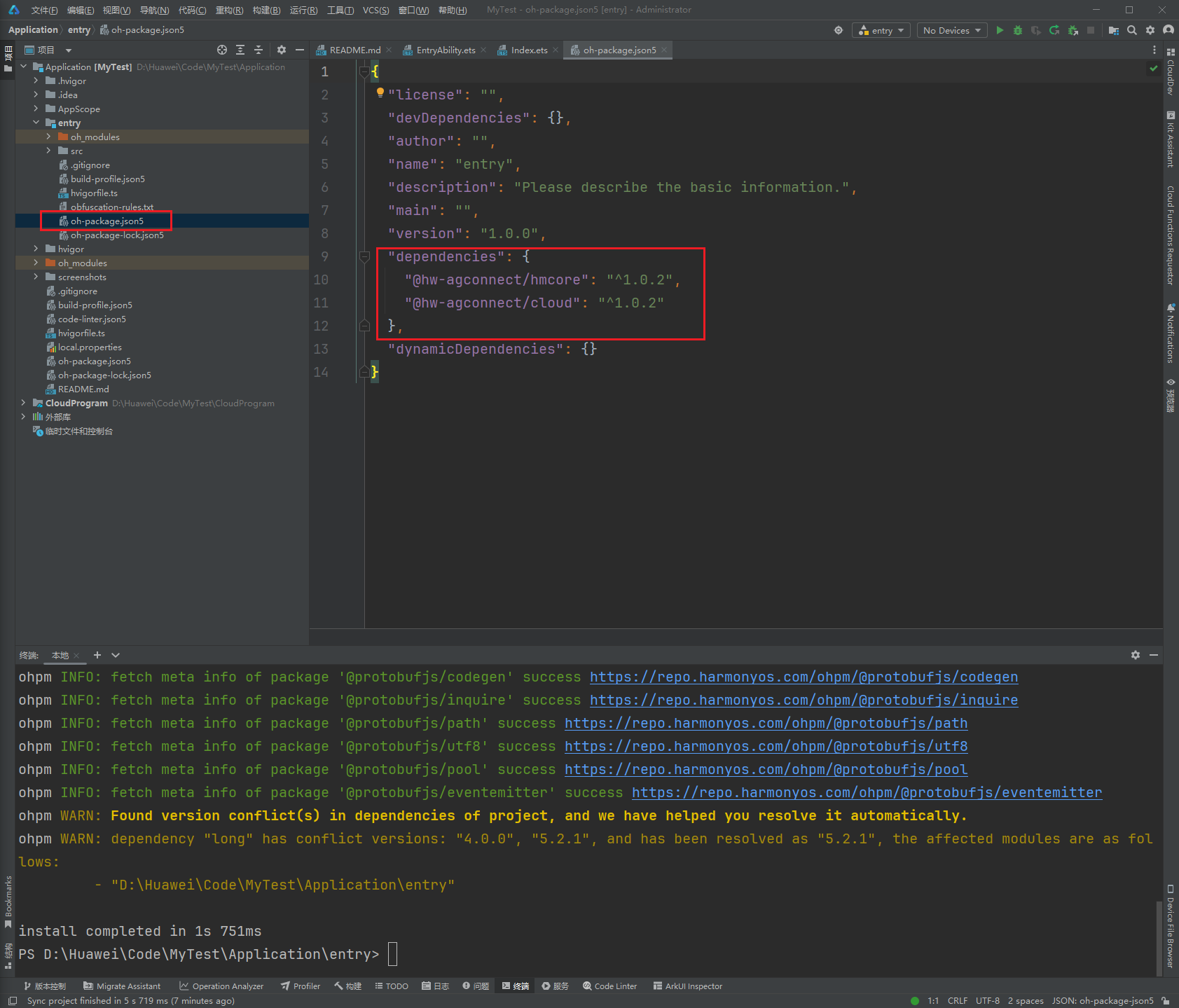This screenshot has width=1179, height=1008.
Task: Open the protobufjs/codegen repository link
Action: pos(804,677)
